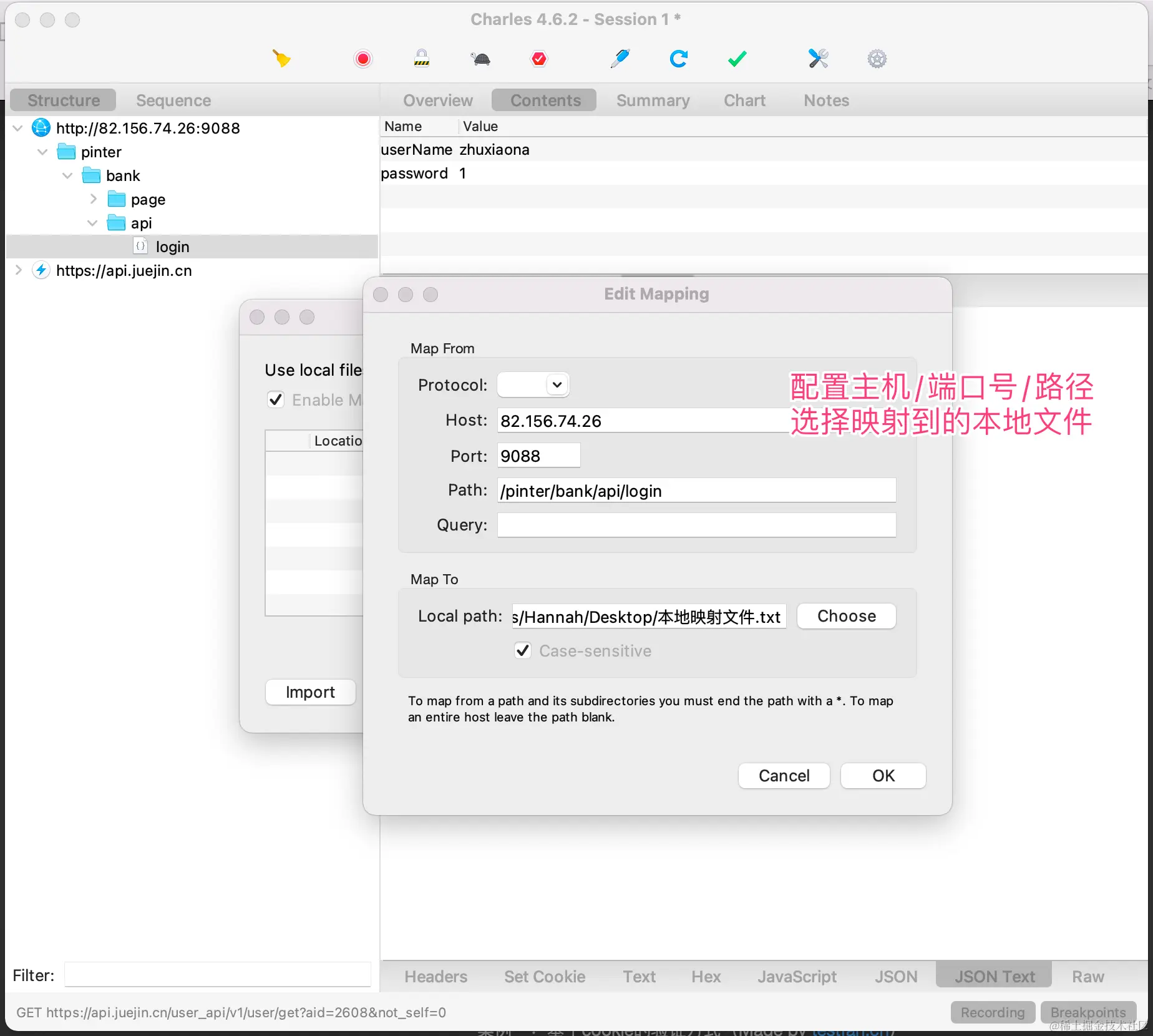Image resolution: width=1153 pixels, height=1036 pixels.
Task: Click the Import button
Action: coord(310,692)
